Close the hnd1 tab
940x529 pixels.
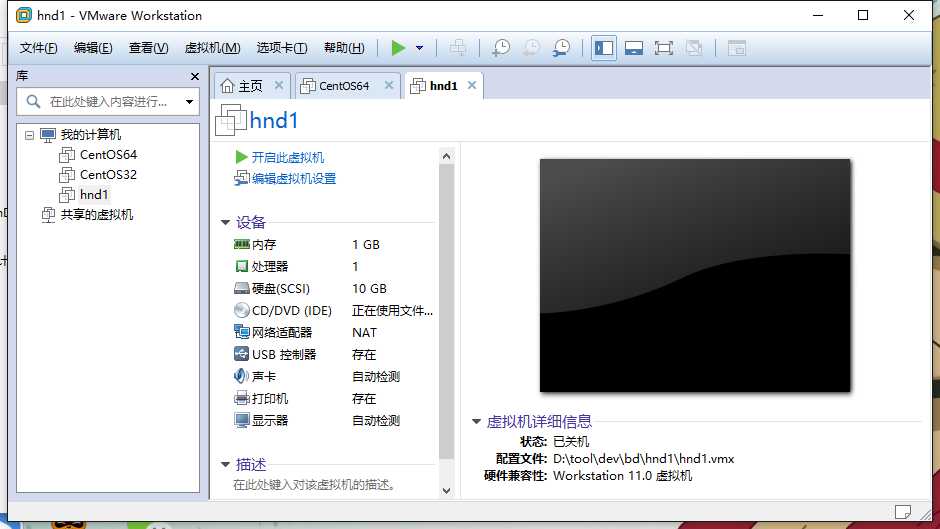click(472, 85)
